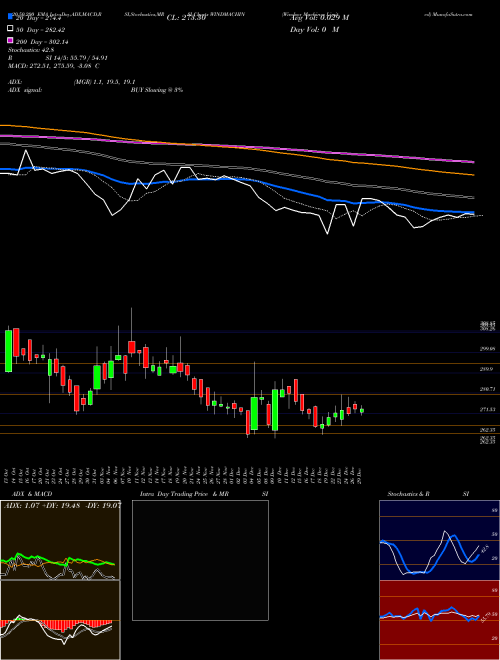Select the '200 Day = 302.14' legend text
Viewport: 500px width, 660px height.
(43, 42)
